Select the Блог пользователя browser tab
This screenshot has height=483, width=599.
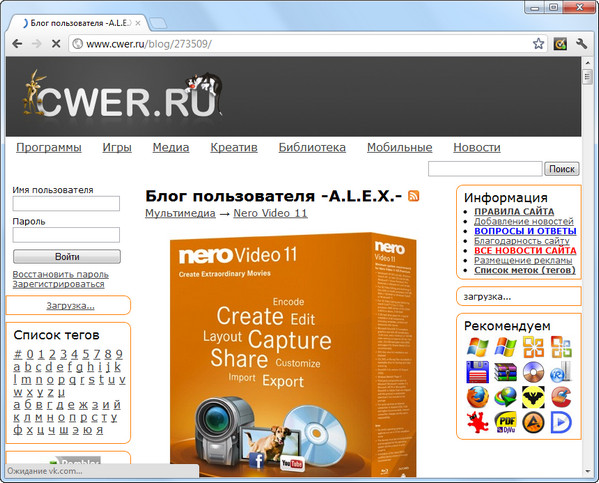click(x=78, y=23)
